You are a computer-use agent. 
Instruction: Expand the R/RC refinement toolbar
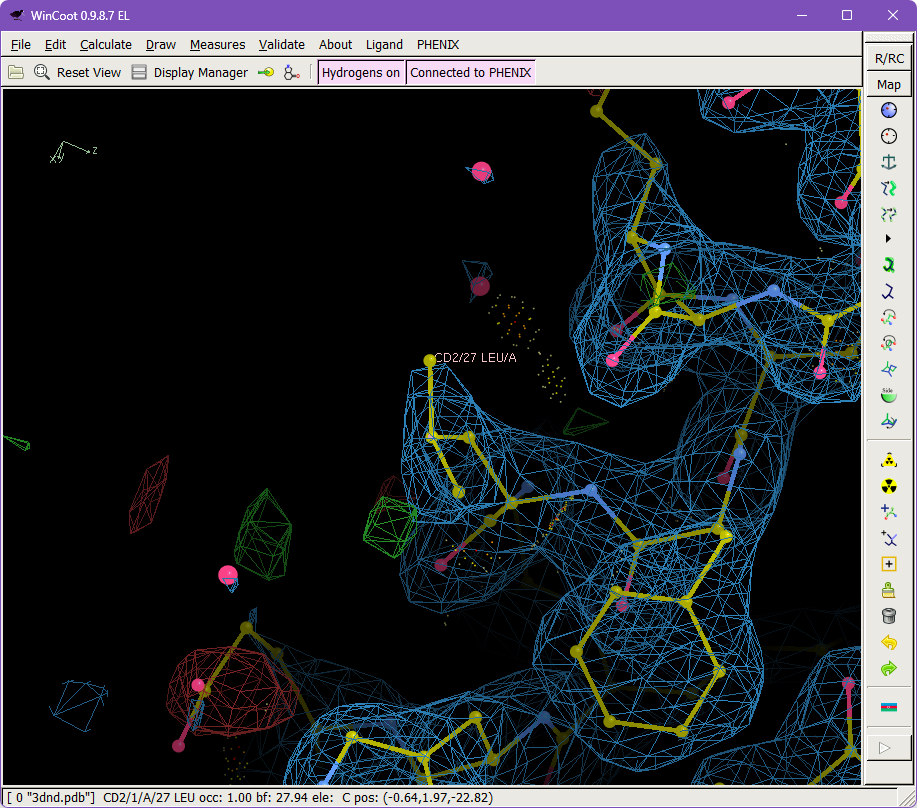tap(888, 58)
